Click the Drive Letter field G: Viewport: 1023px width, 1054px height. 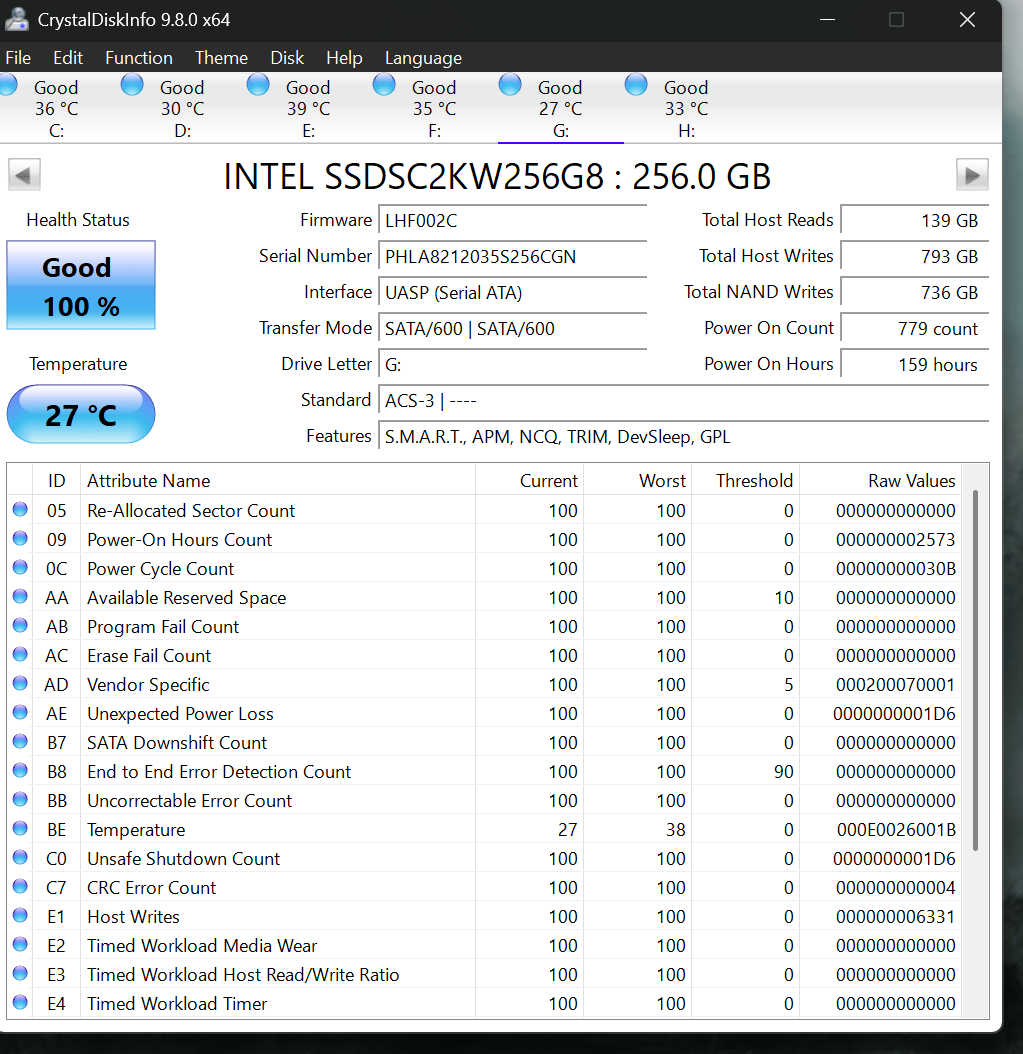(x=513, y=365)
